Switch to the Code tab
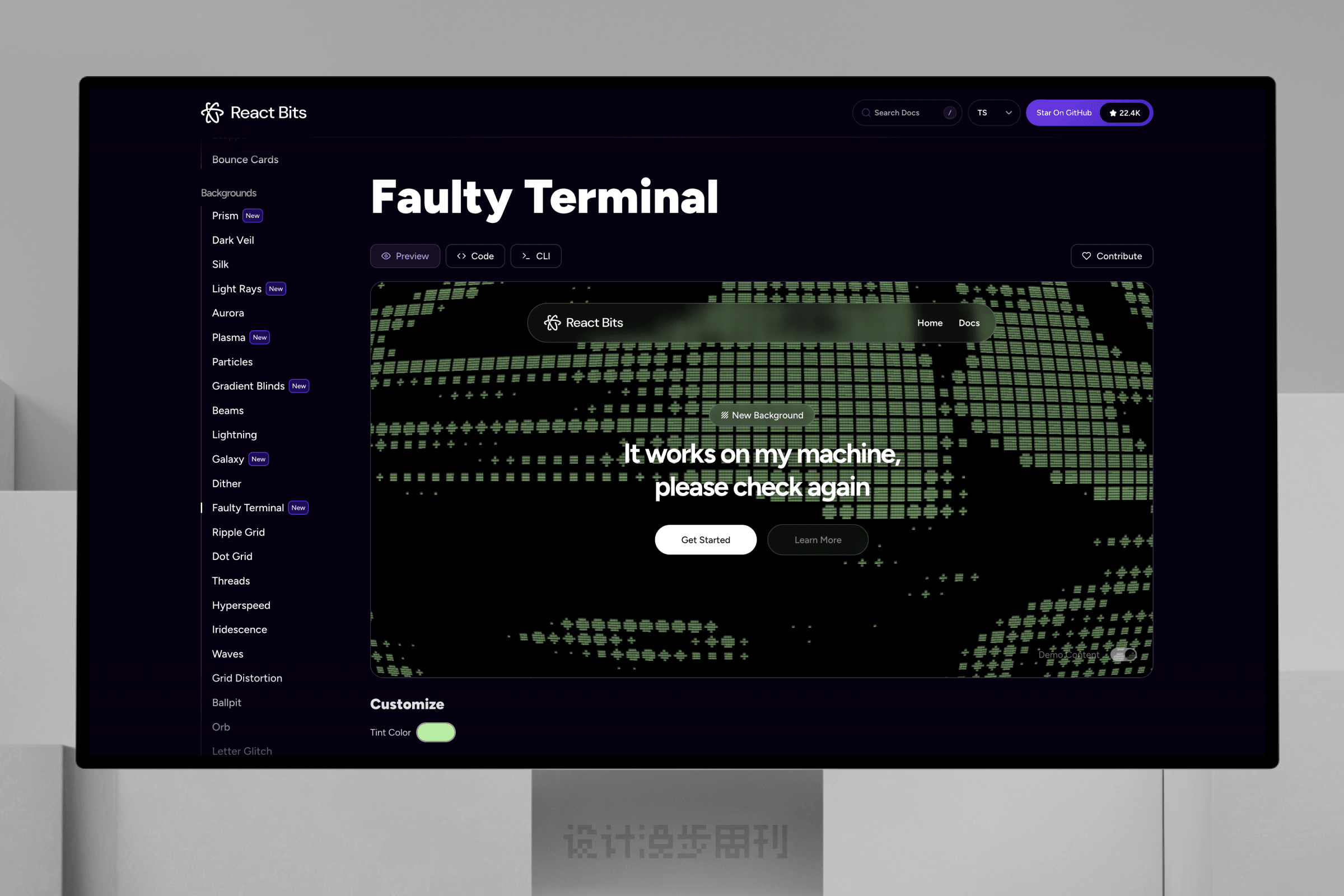 point(475,256)
